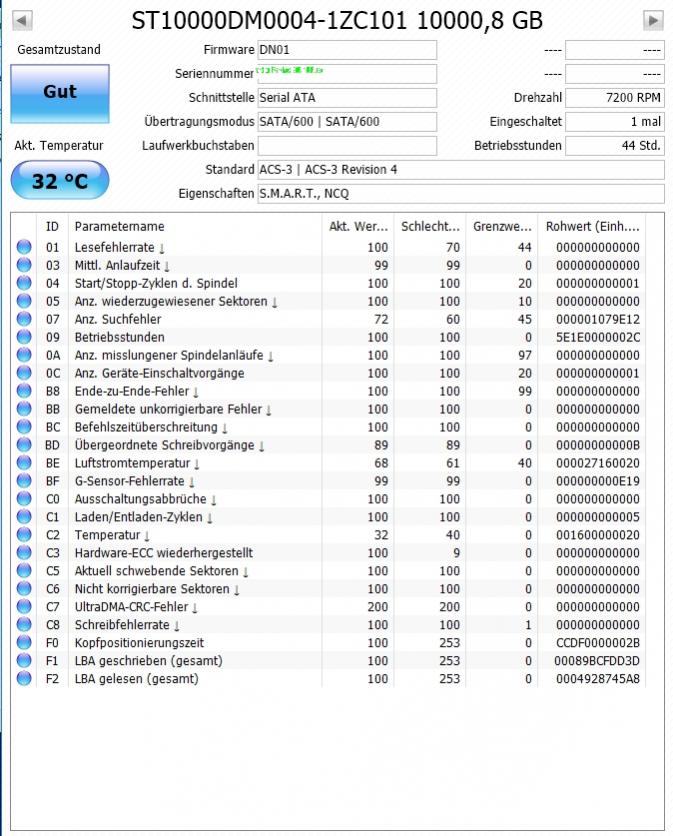Click status orb of misslungener Spindelanläufe row
Image resolution: width=673 pixels, height=836 pixels.
(x=24, y=355)
